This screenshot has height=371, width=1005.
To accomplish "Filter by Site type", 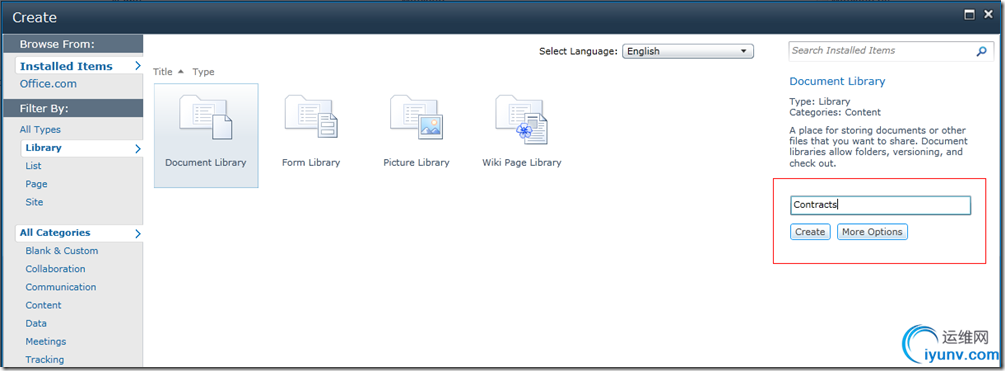I will 35,202.
